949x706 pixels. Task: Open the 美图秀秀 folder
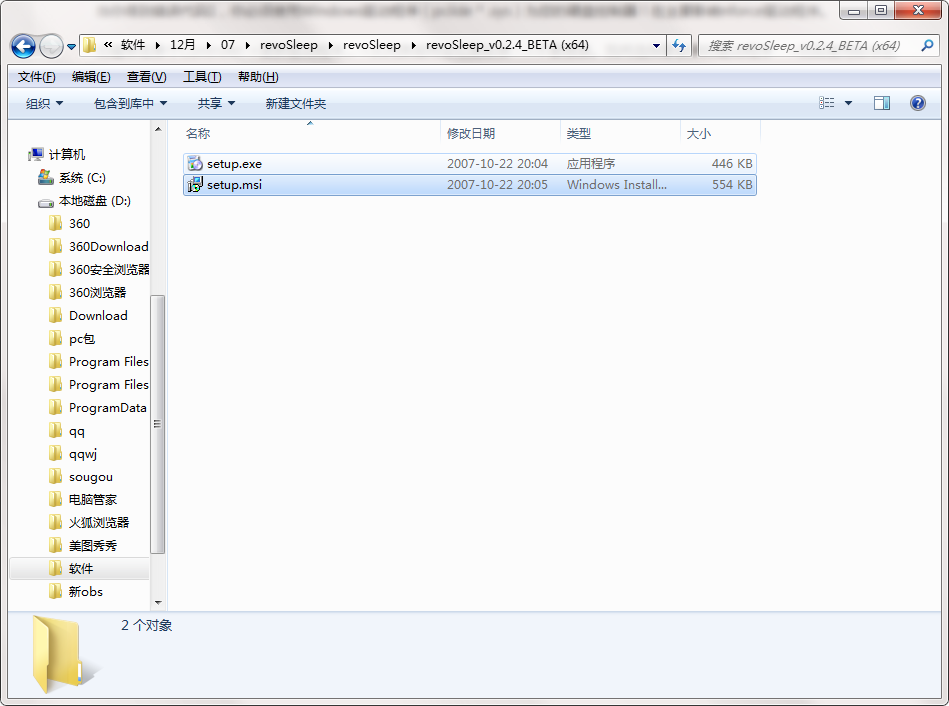click(x=93, y=546)
